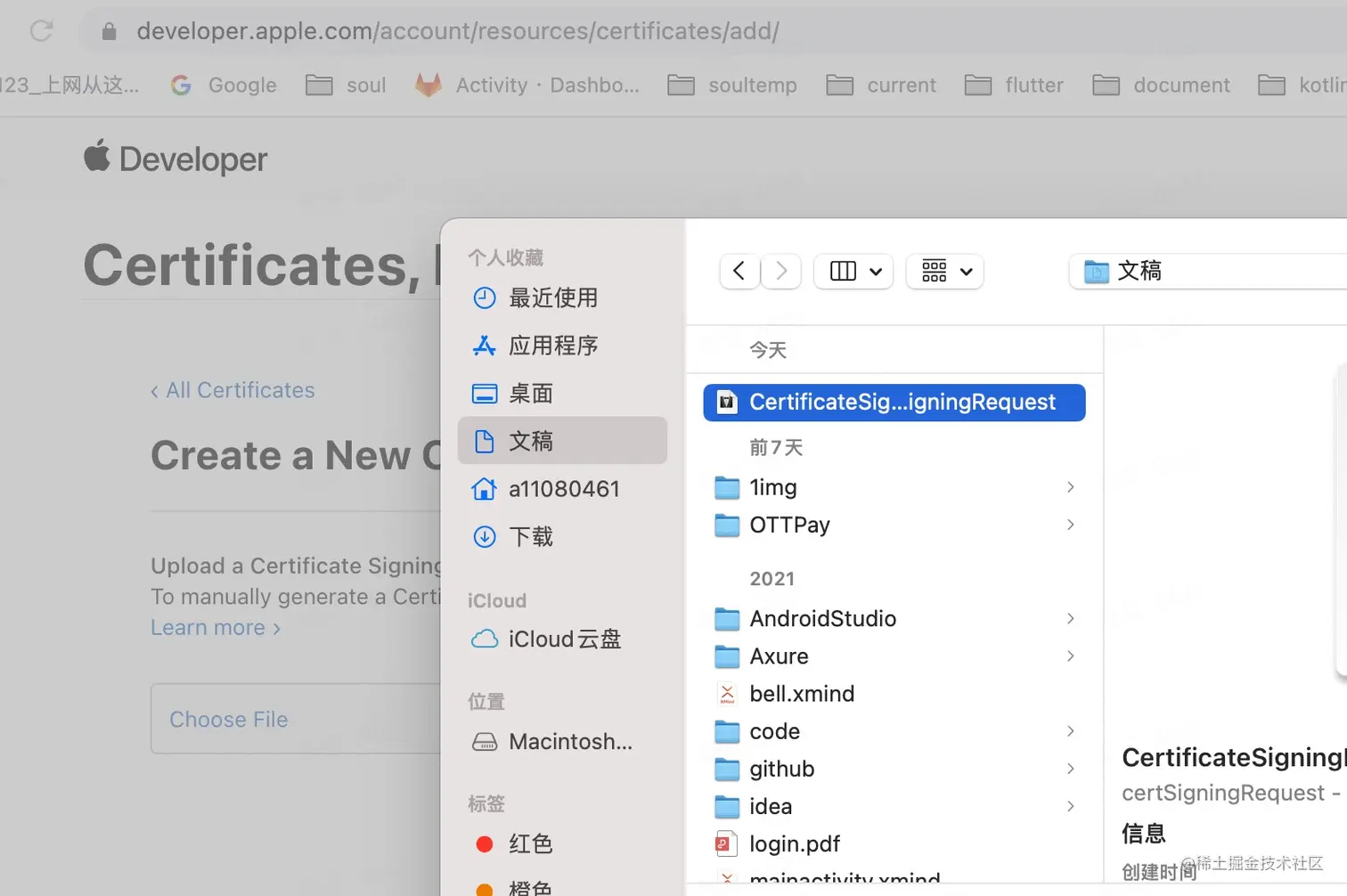
Task: Go forward in the file dialog
Action: [x=781, y=271]
